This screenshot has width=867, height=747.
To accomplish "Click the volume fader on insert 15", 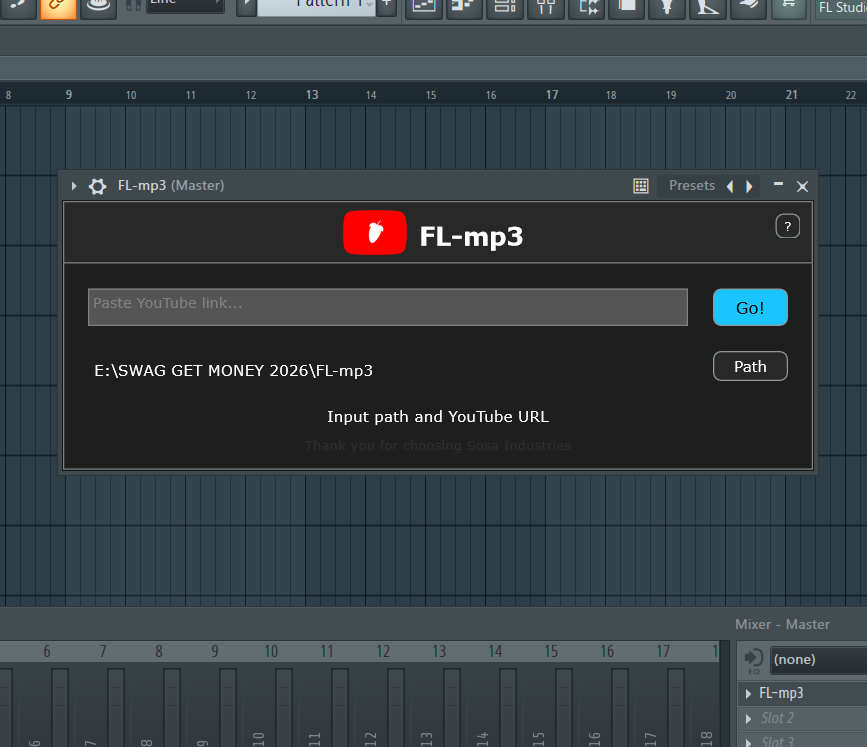I will tap(564, 708).
